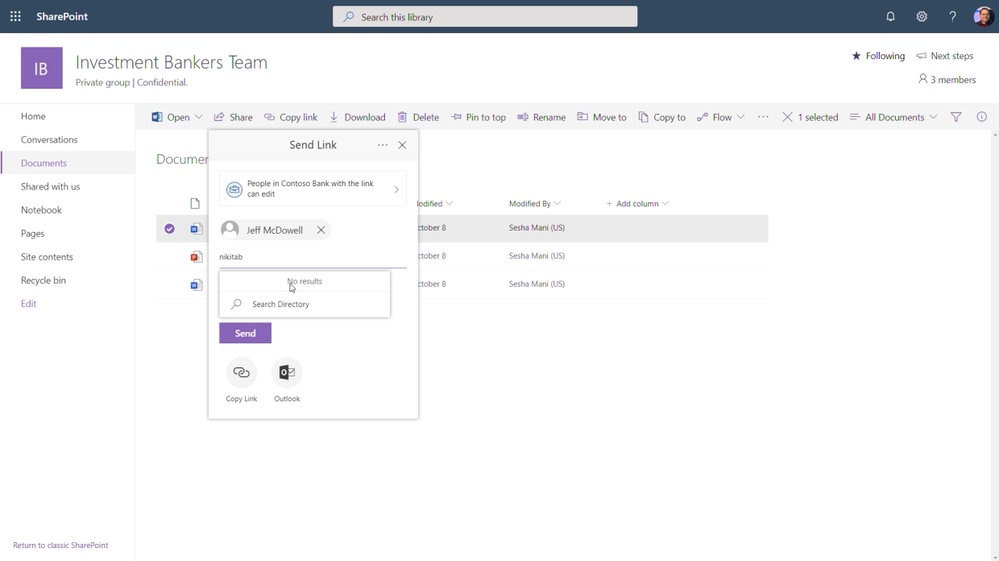The image size is (999, 561).
Task: Click the Outlook icon in Send Link
Action: 287,373
